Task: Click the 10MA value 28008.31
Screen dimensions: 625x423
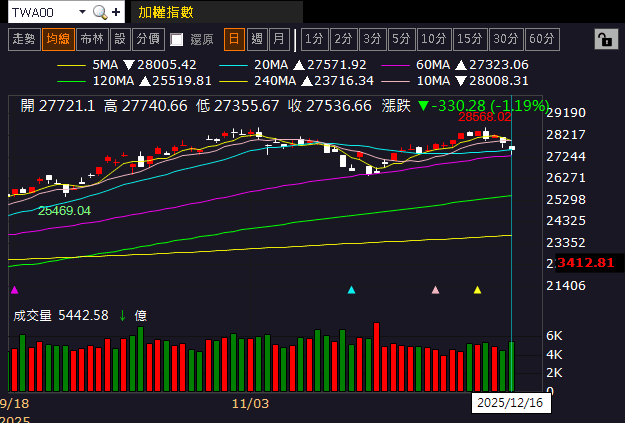Action: [499, 81]
